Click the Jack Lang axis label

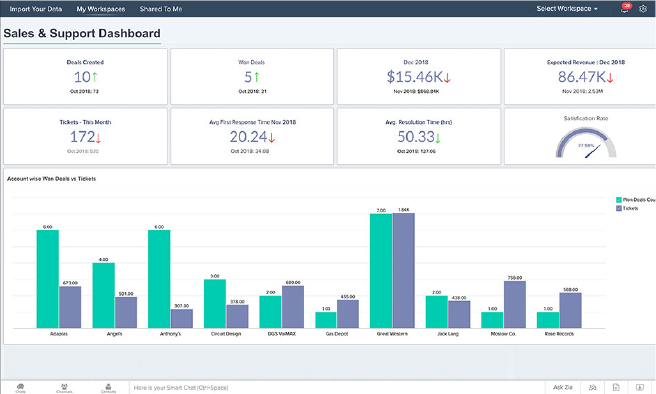pyautogui.click(x=448, y=334)
